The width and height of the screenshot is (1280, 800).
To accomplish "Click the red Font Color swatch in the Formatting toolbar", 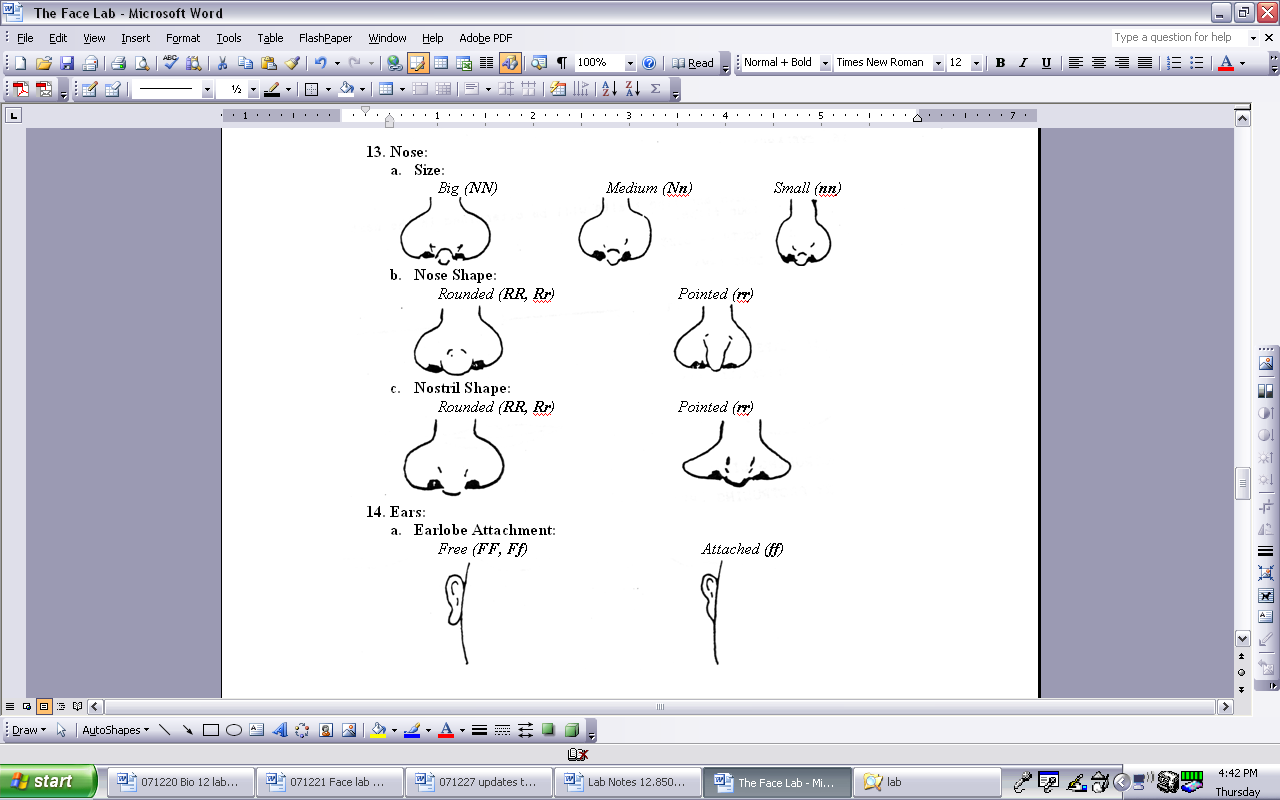I will (1226, 63).
